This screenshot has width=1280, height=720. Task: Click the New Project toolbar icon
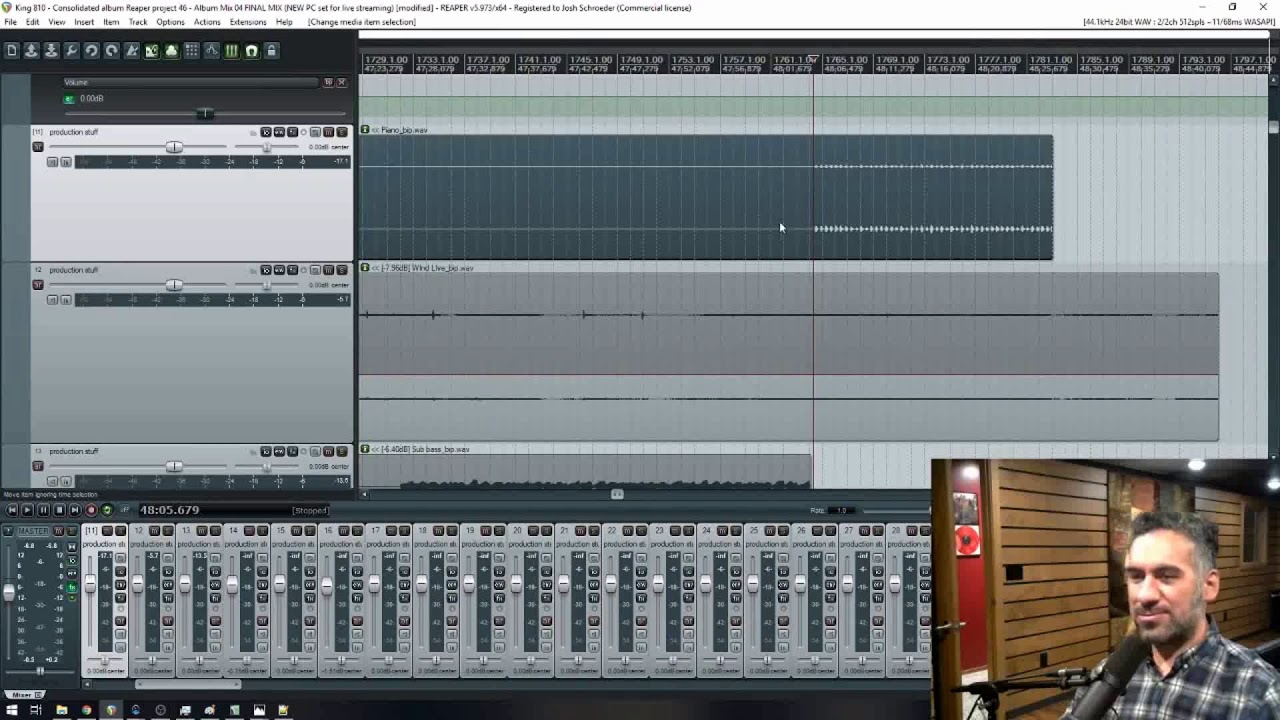[x=11, y=51]
